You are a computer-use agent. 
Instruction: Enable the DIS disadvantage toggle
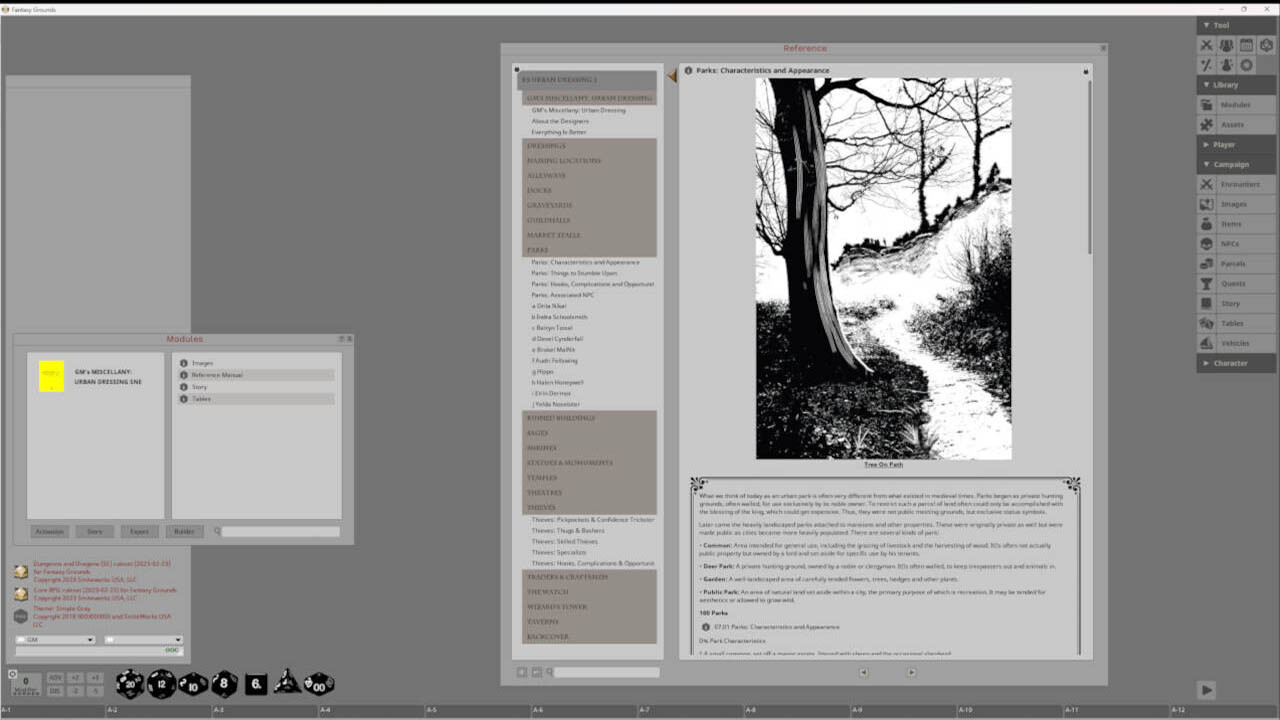point(56,689)
